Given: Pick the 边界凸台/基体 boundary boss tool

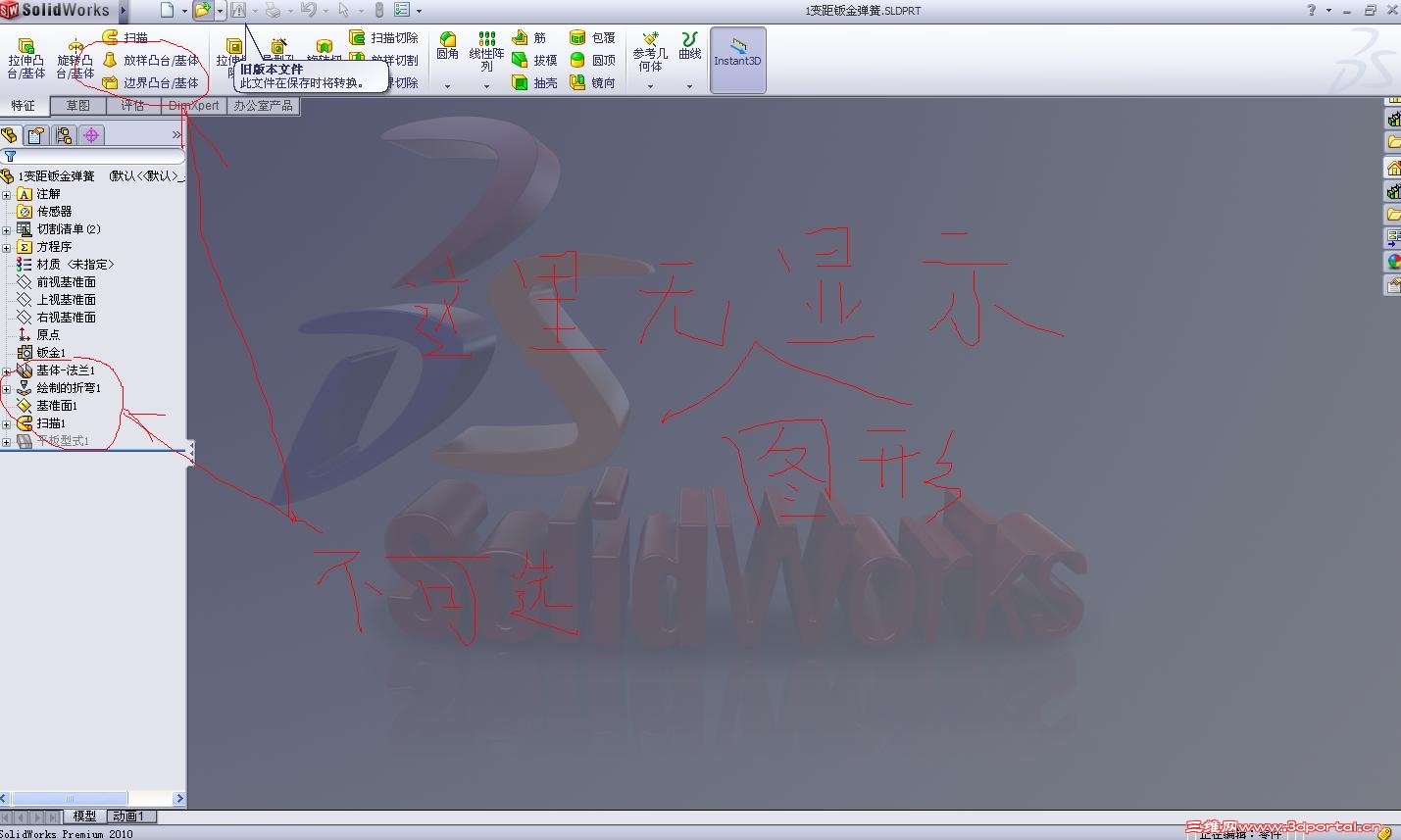Looking at the screenshot, I should pyautogui.click(x=151, y=83).
